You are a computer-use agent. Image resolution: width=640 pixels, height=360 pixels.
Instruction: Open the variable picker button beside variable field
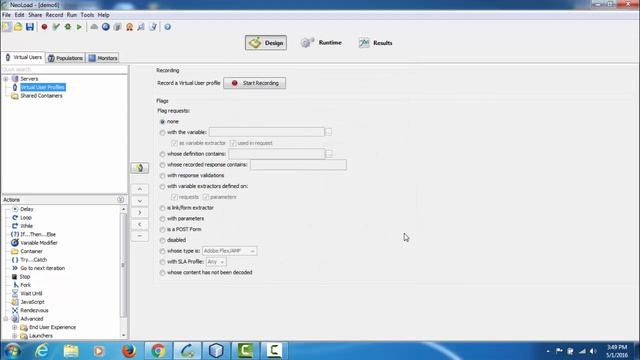[329, 132]
